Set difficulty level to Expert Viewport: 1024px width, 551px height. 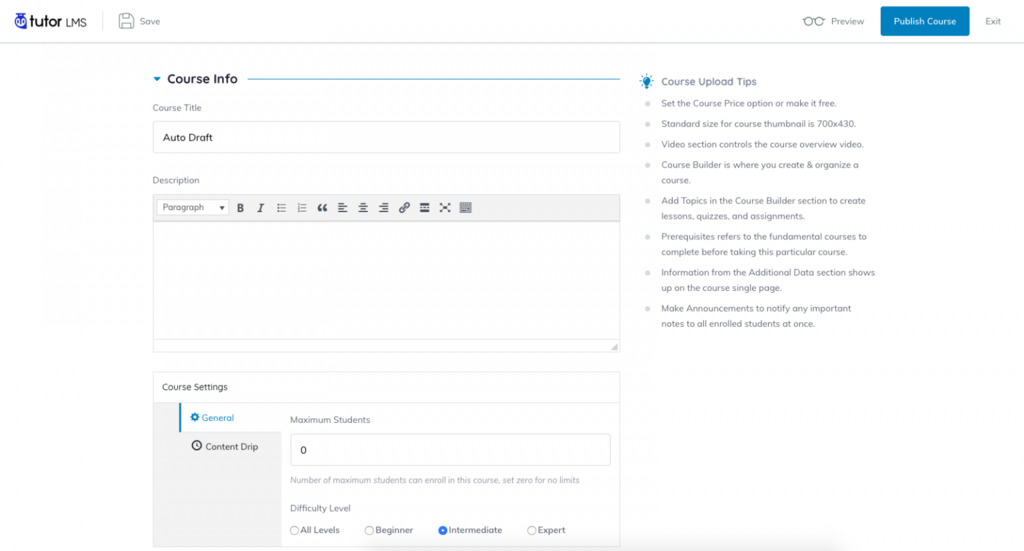tap(532, 530)
